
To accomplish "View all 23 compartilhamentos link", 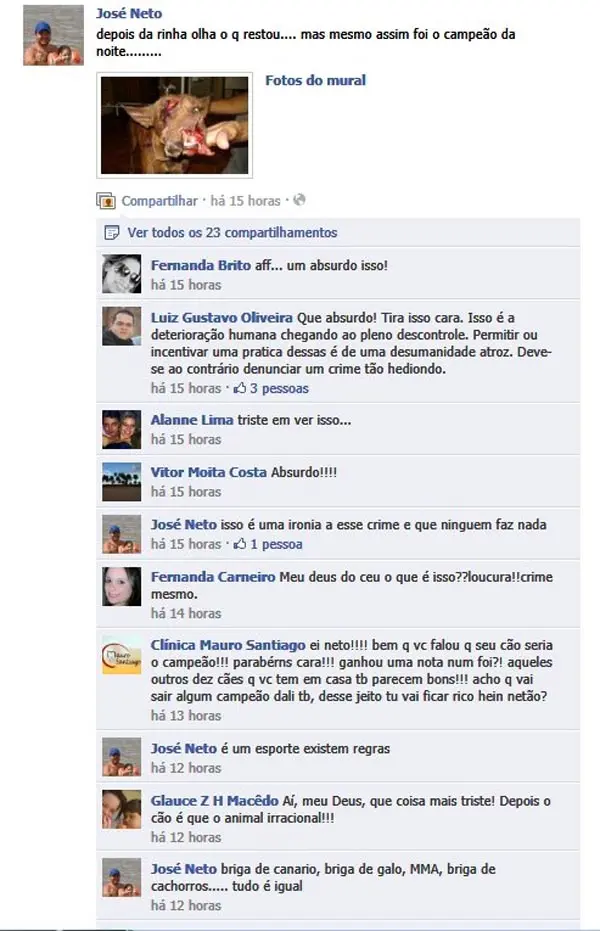I will pos(232,233).
